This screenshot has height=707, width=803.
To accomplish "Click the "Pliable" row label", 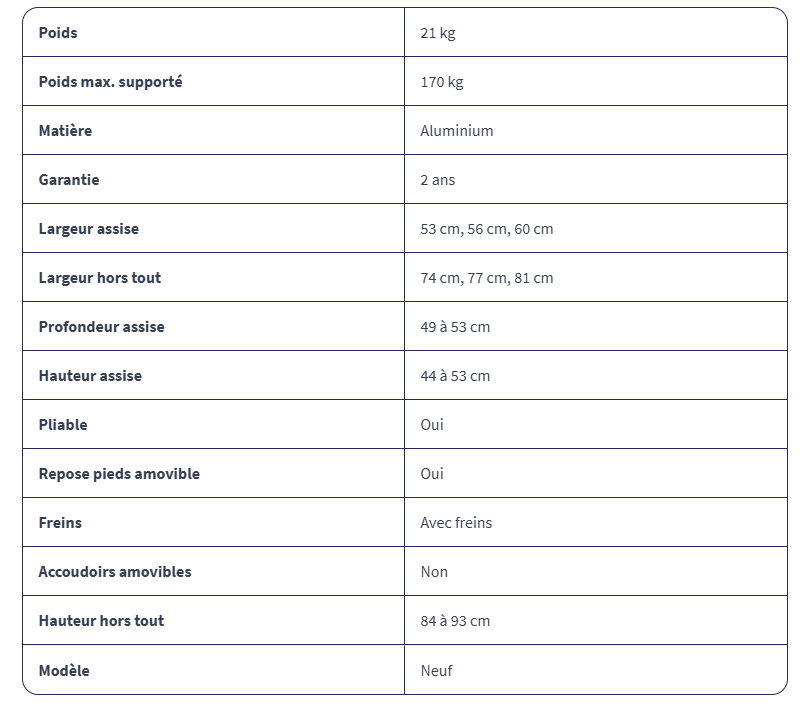I will coord(63,425).
